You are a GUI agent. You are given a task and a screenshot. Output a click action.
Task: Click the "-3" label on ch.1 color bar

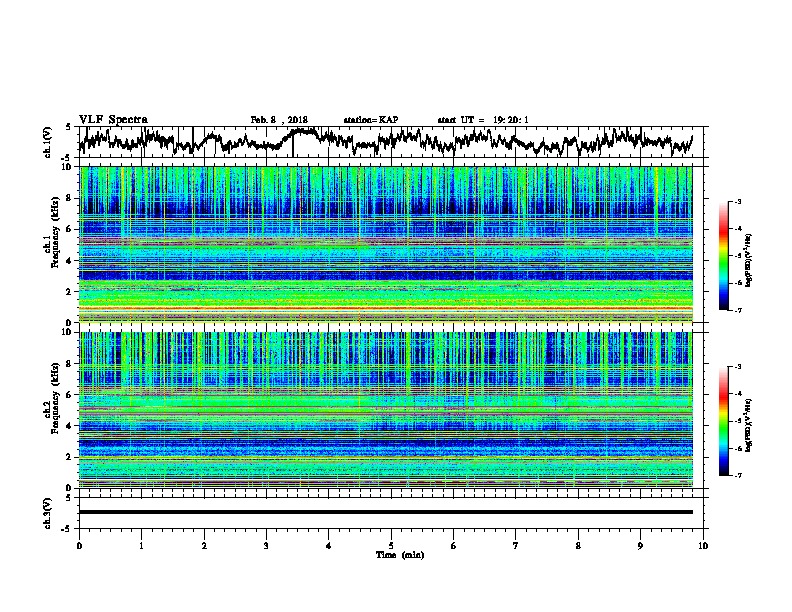pyautogui.click(x=737, y=201)
